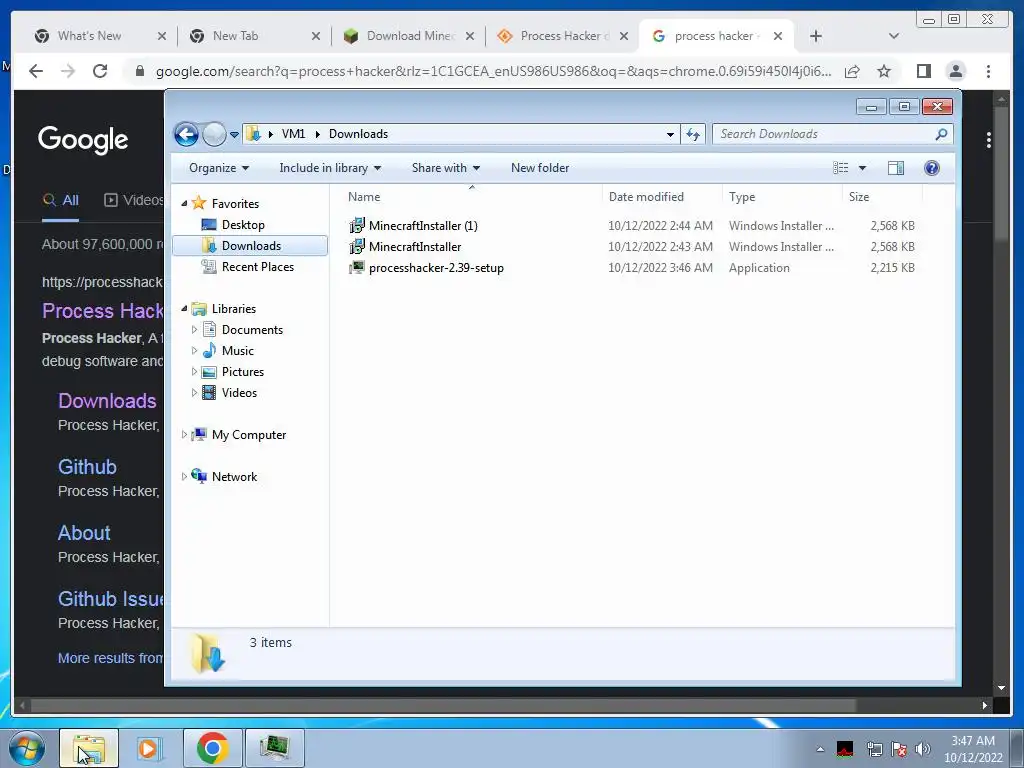Expand the Pictures library node
The width and height of the screenshot is (1024, 768).
pyautogui.click(x=194, y=372)
